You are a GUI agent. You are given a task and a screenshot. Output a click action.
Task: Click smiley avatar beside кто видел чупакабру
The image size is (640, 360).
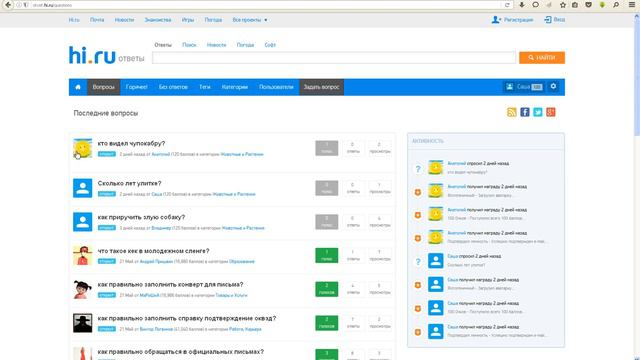point(82,149)
